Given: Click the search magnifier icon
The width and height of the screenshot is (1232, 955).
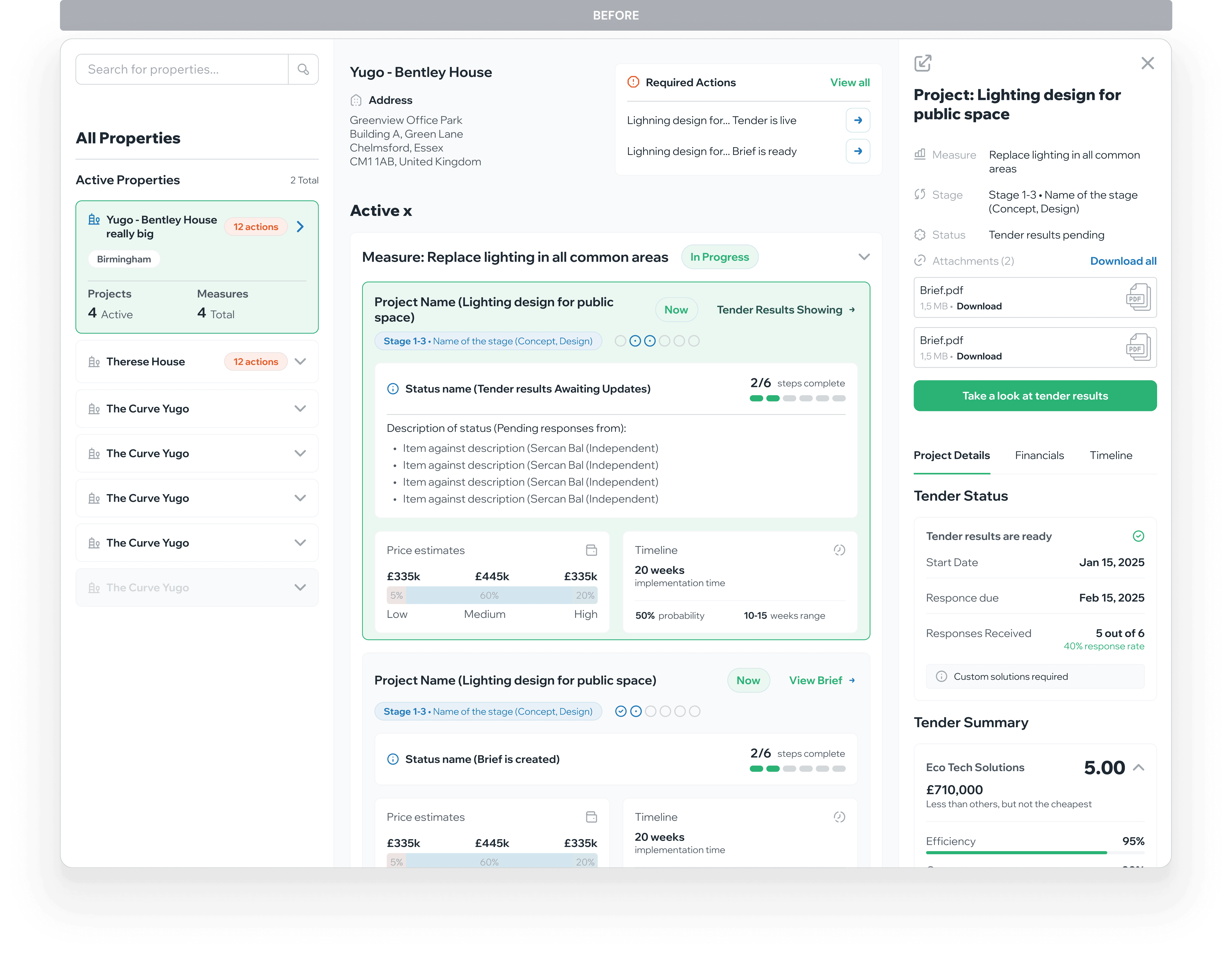Looking at the screenshot, I should [x=304, y=69].
